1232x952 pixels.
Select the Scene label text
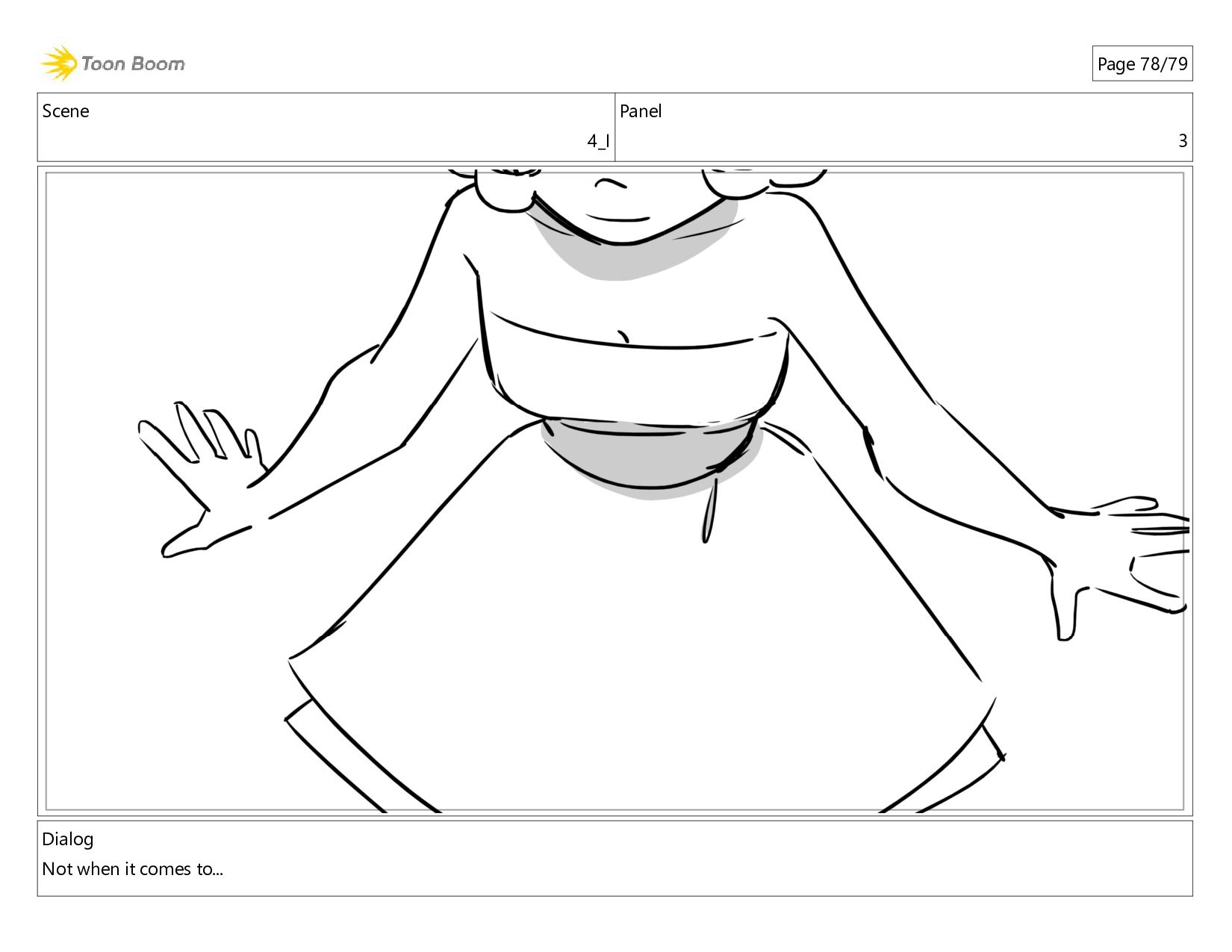(66, 111)
